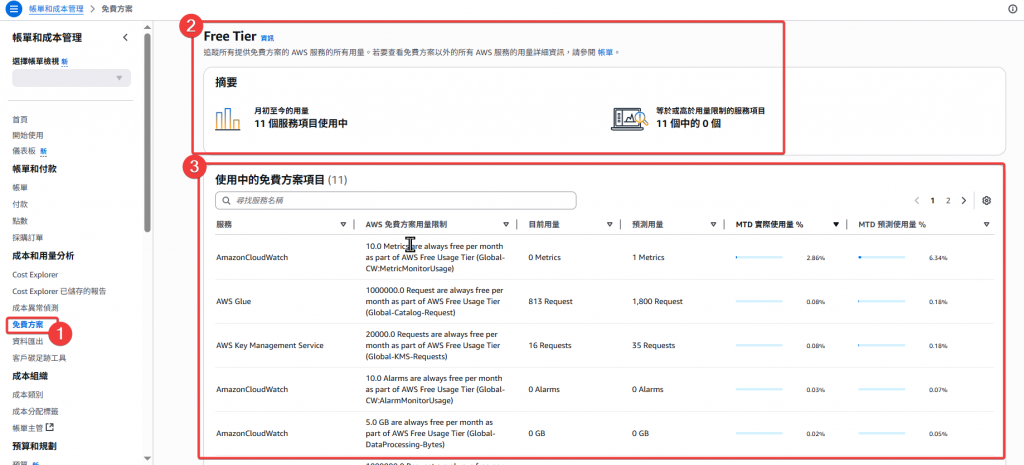The image size is (1024, 465).
Task: Open 成本類別 in sidebar
Action: pyautogui.click(x=27, y=394)
